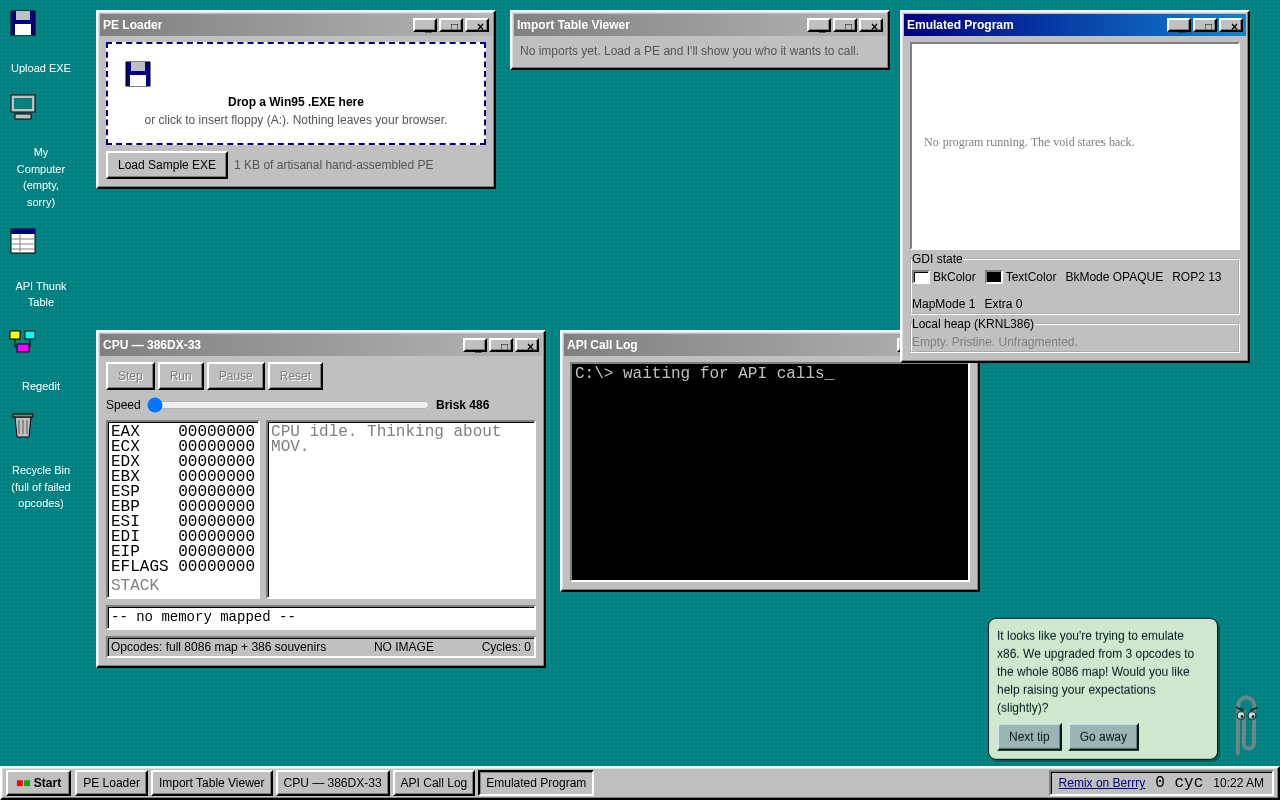Switch to Emulated Program in taskbar
The width and height of the screenshot is (1280, 800).
click(536, 783)
